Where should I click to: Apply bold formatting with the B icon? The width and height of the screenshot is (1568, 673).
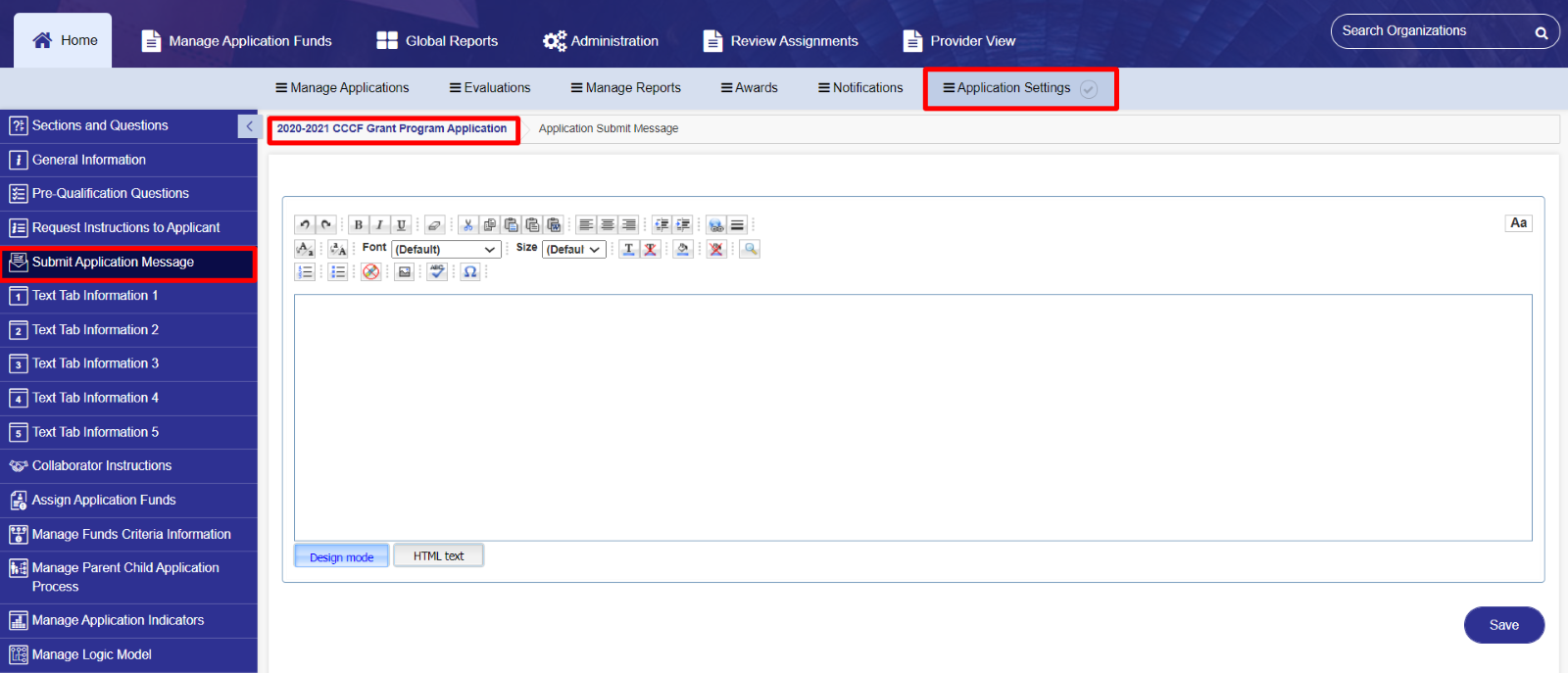click(x=359, y=224)
